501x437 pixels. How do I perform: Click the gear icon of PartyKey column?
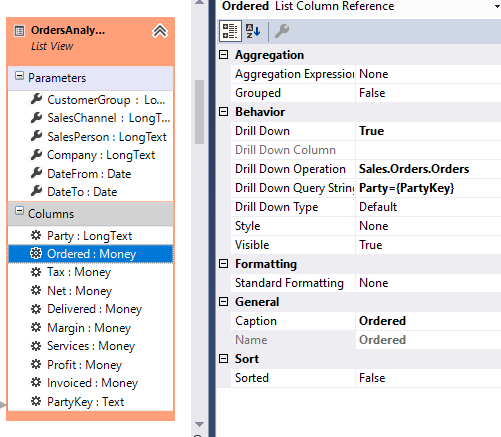click(36, 401)
